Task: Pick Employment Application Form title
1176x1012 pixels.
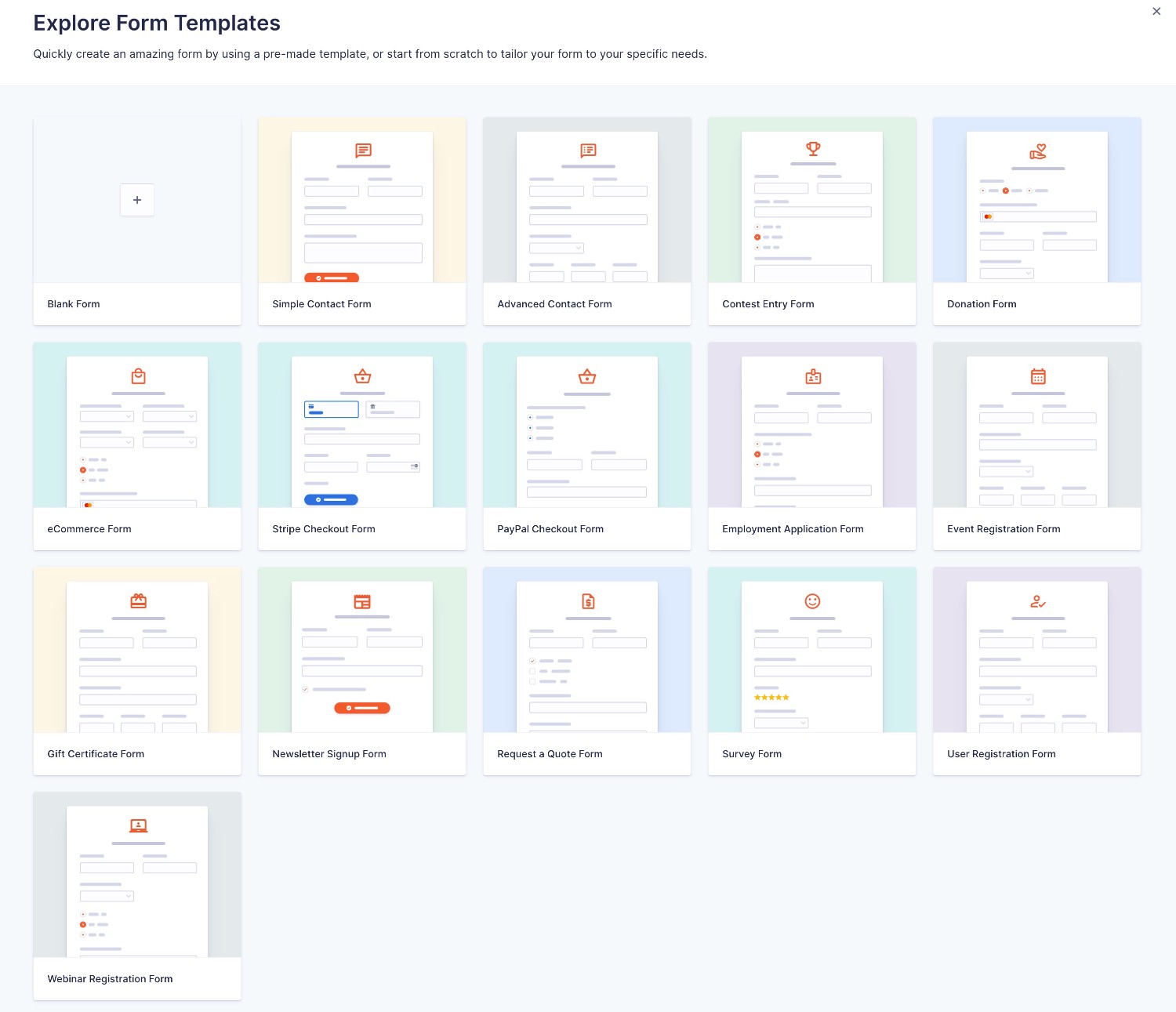Action: coord(793,529)
